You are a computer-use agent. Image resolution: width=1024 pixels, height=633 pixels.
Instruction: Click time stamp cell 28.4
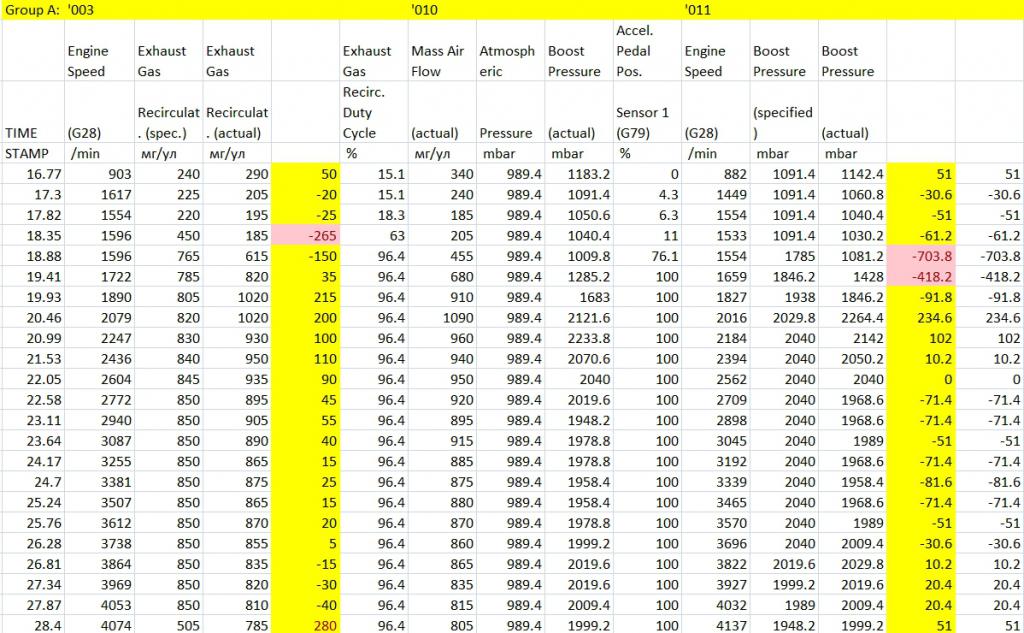coord(33,625)
